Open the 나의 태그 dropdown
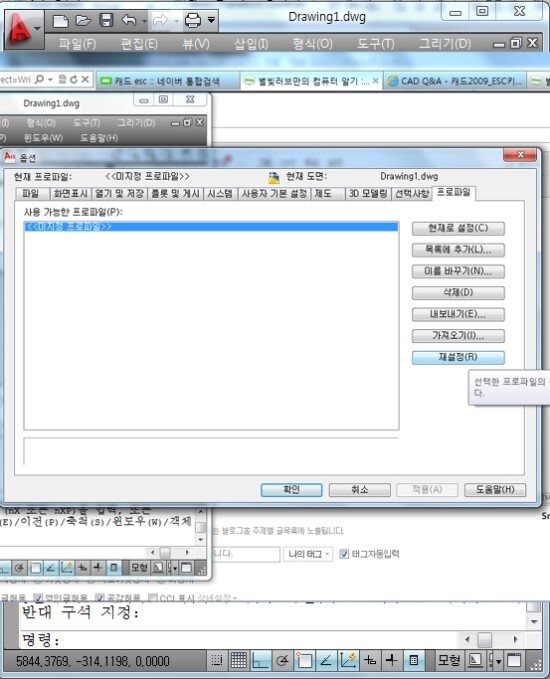Viewport: 550px width, 679px height. click(x=308, y=554)
